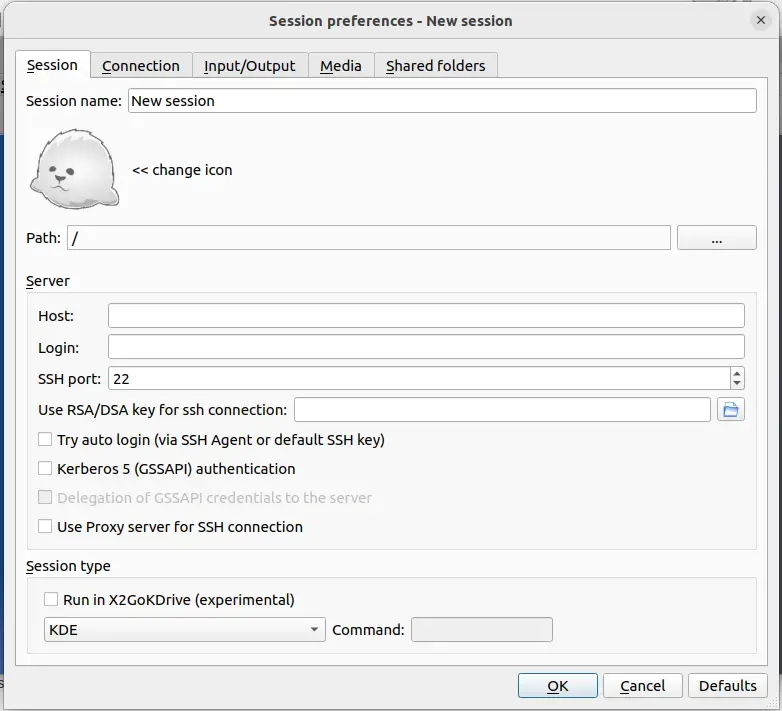The width and height of the screenshot is (782, 711).
Task: Click into the Login text field
Action: coord(426,347)
